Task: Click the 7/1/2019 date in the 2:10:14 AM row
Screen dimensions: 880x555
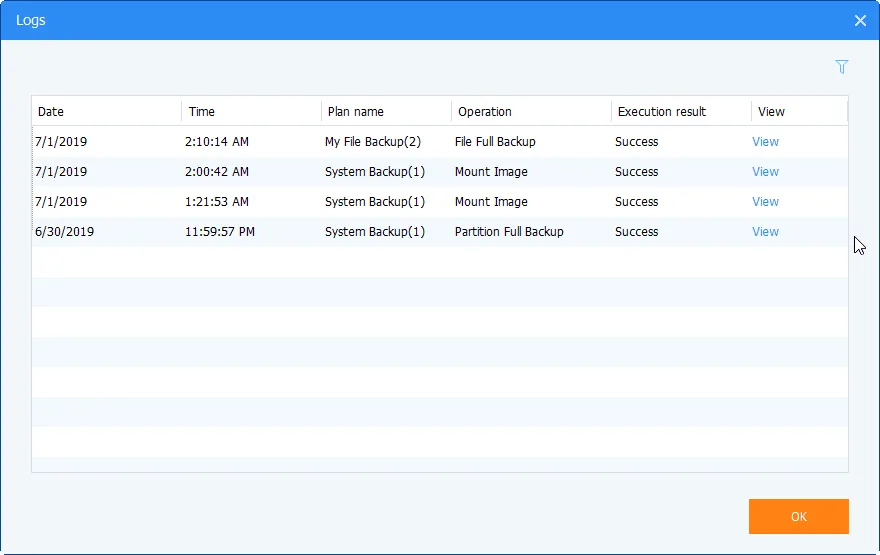Action: pos(61,141)
